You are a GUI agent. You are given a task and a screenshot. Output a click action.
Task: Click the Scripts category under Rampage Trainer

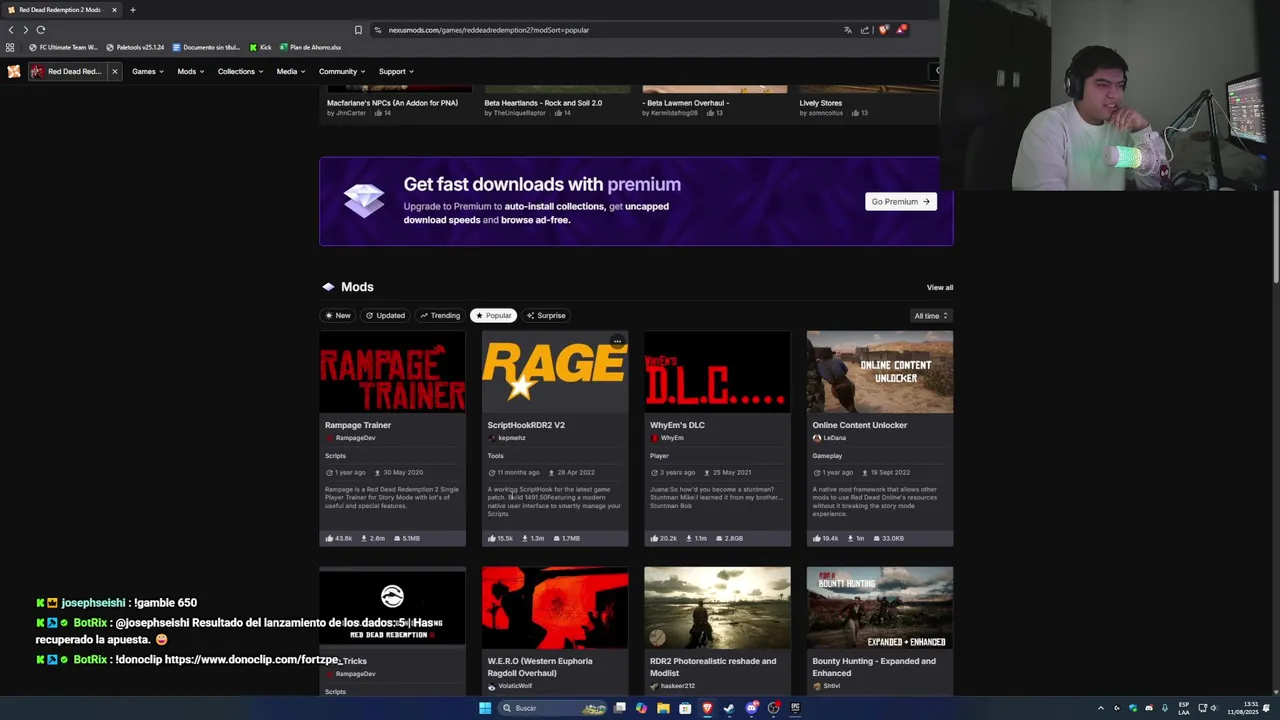click(335, 456)
